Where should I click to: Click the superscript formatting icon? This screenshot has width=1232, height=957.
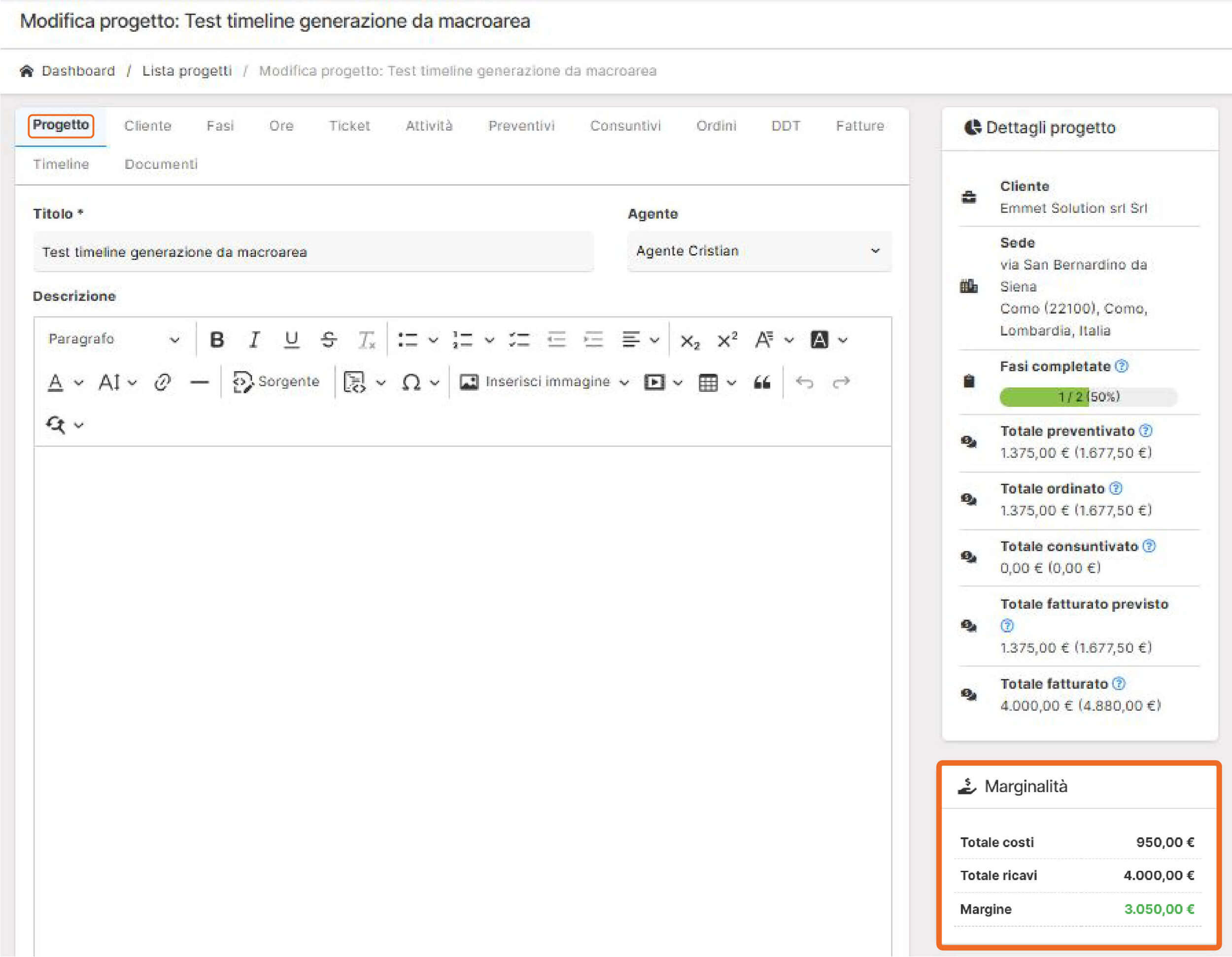tap(726, 340)
